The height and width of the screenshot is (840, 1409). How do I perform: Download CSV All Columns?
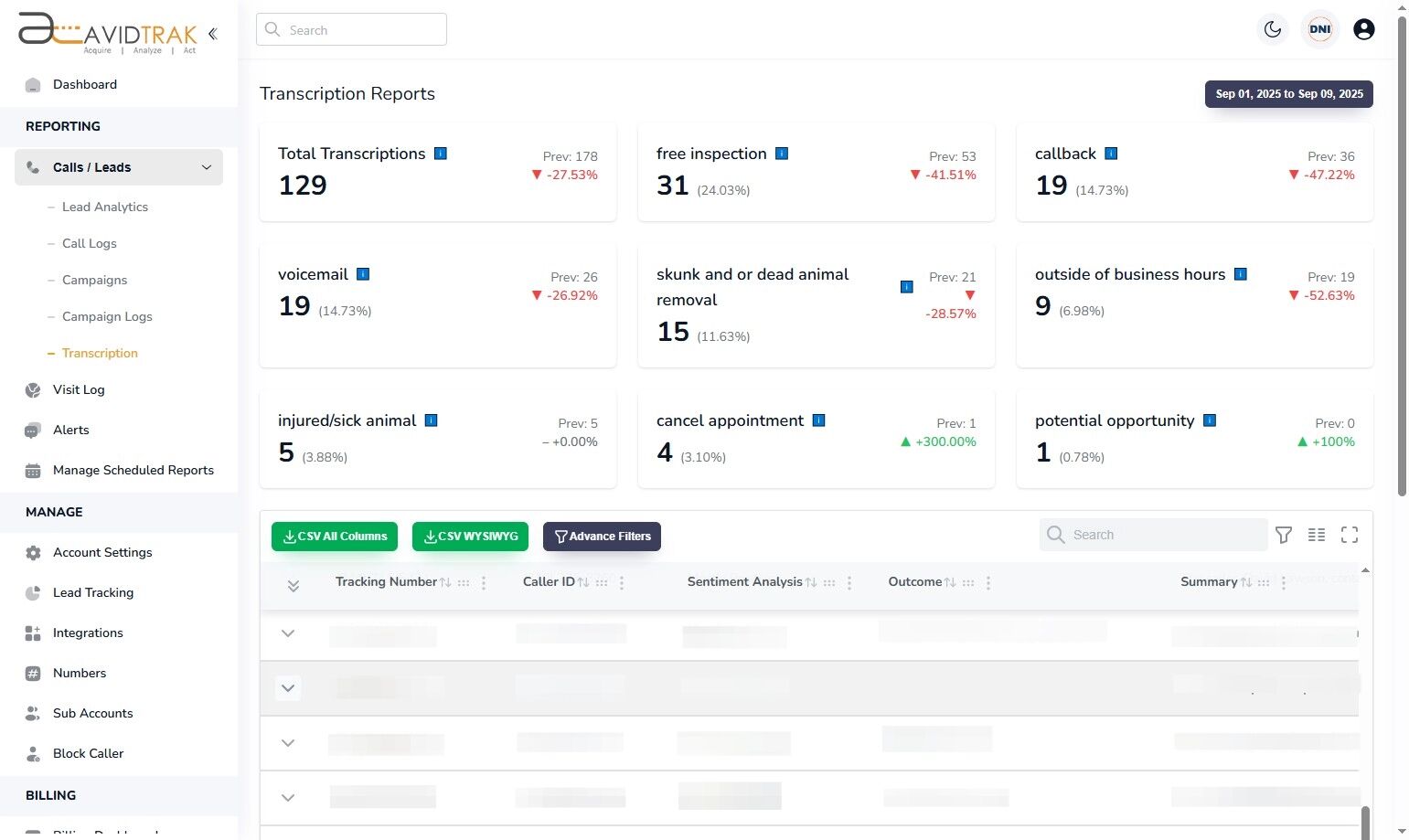click(x=335, y=537)
